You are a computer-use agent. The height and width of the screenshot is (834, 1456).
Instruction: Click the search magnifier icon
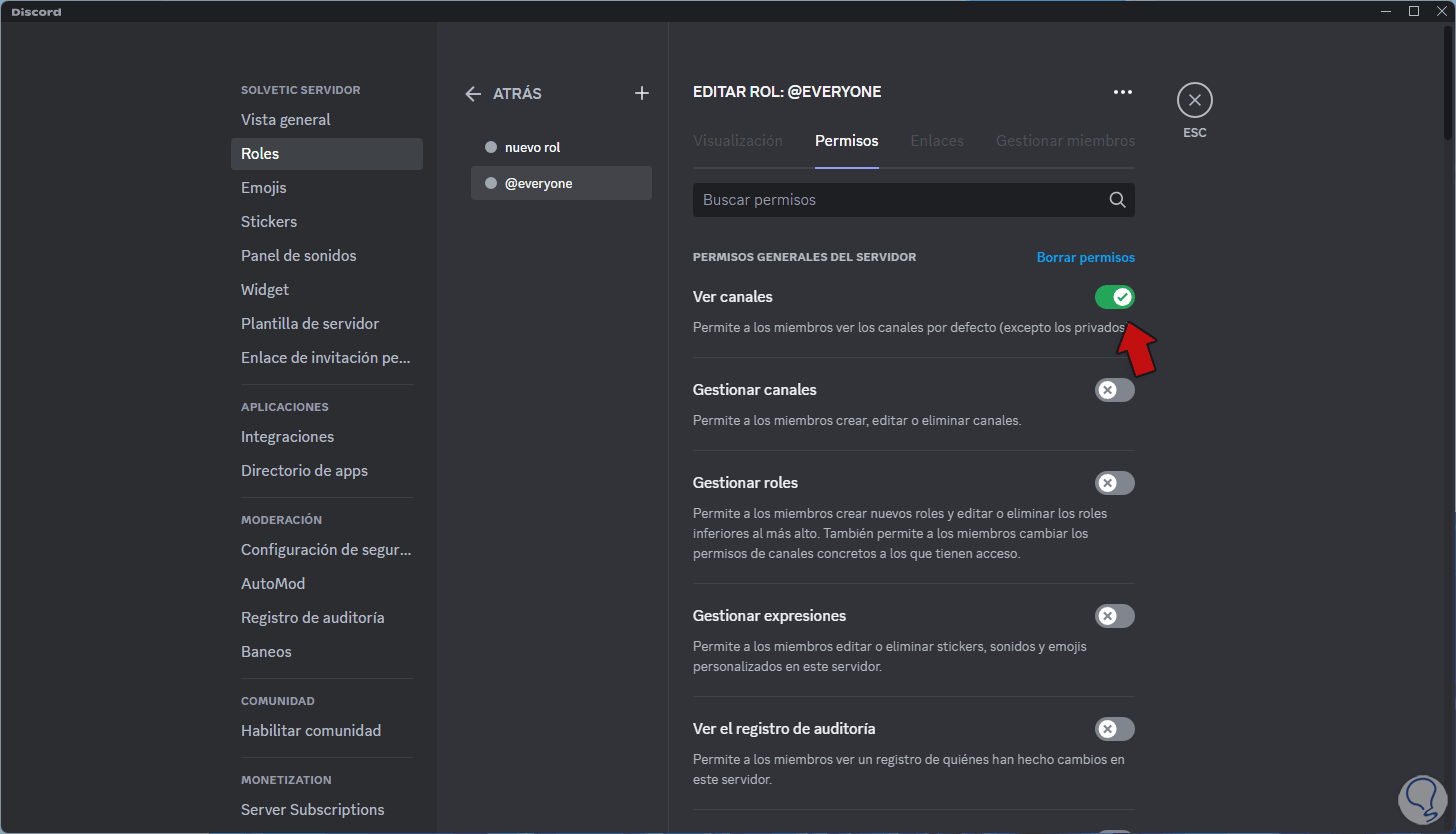click(x=1117, y=200)
